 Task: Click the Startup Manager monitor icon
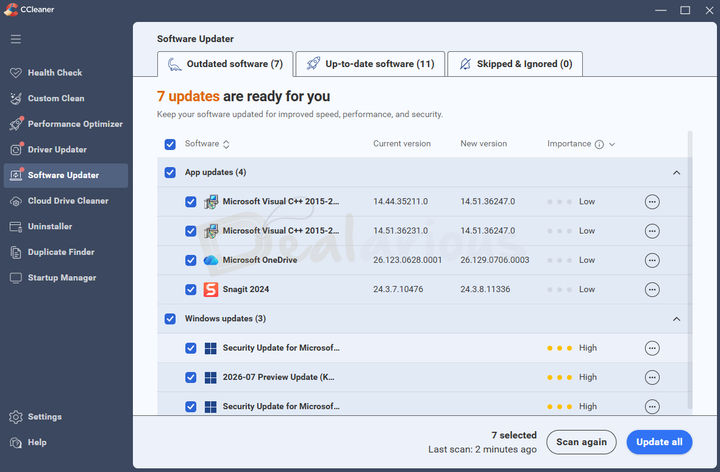(x=16, y=278)
